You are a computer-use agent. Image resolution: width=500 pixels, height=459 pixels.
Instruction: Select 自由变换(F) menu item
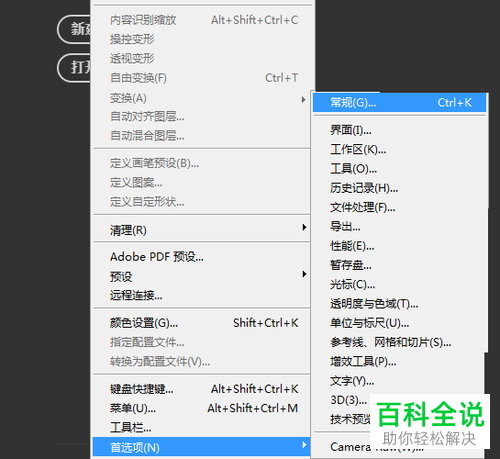point(202,78)
